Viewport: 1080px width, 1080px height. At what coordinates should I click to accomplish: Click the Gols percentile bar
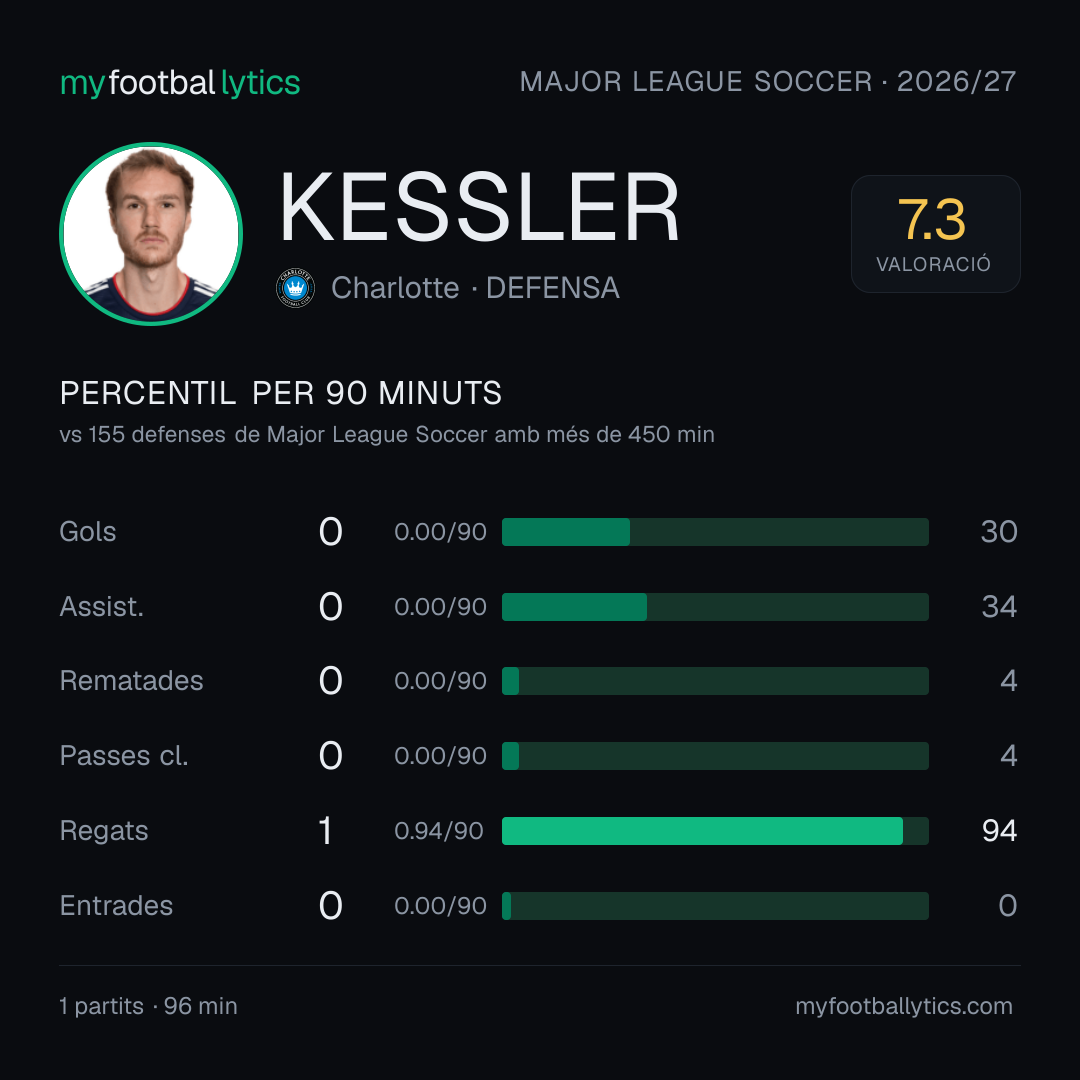click(715, 532)
